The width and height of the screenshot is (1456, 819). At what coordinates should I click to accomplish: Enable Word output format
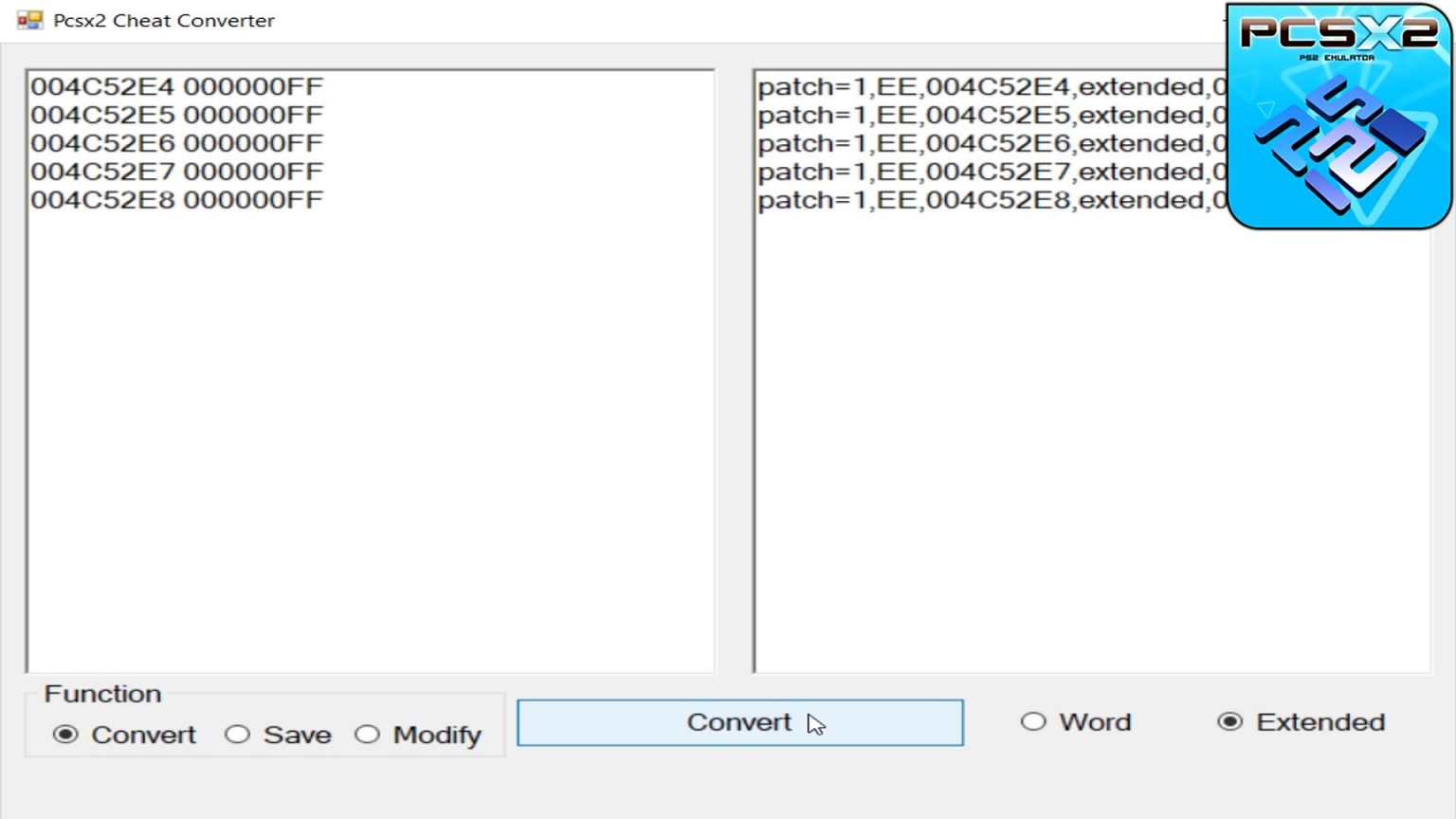[x=1032, y=721]
